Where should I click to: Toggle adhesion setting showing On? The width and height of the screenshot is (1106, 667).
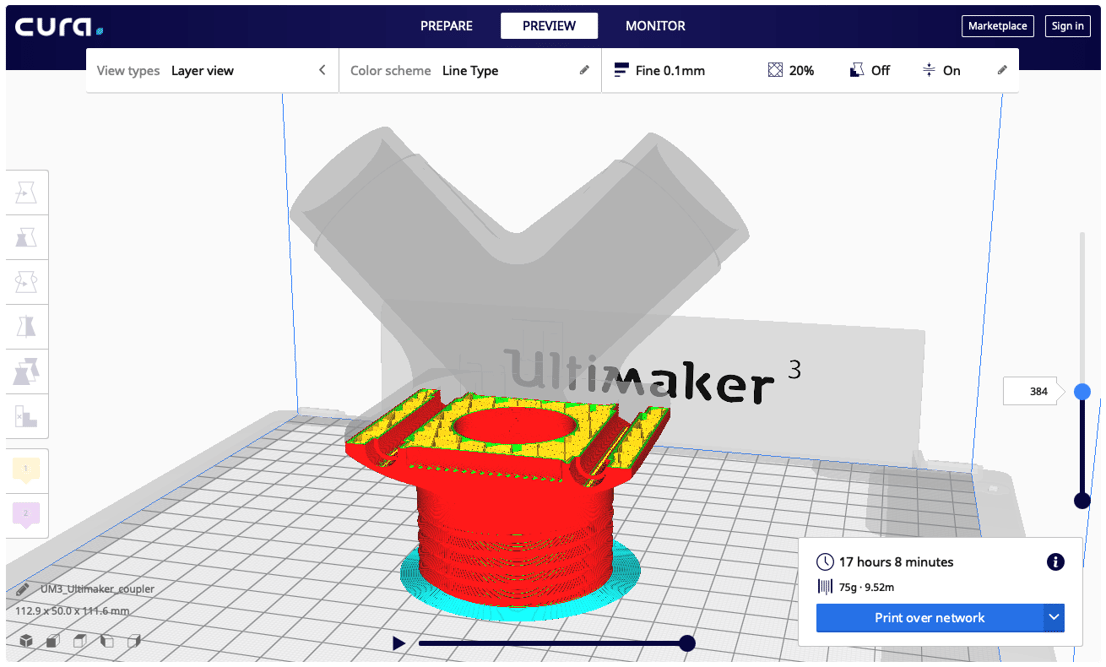pyautogui.click(x=941, y=71)
